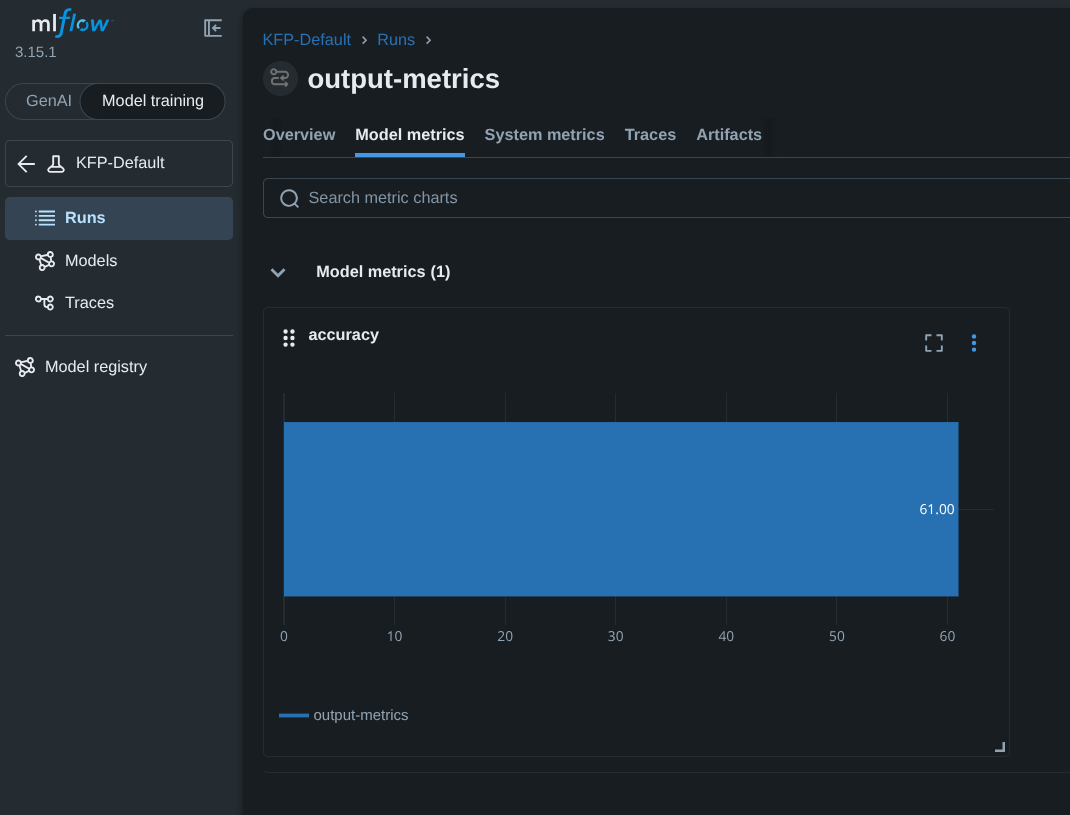Click the KFP-Default experiment button in sidebar
This screenshot has height=815, width=1070.
click(x=119, y=164)
